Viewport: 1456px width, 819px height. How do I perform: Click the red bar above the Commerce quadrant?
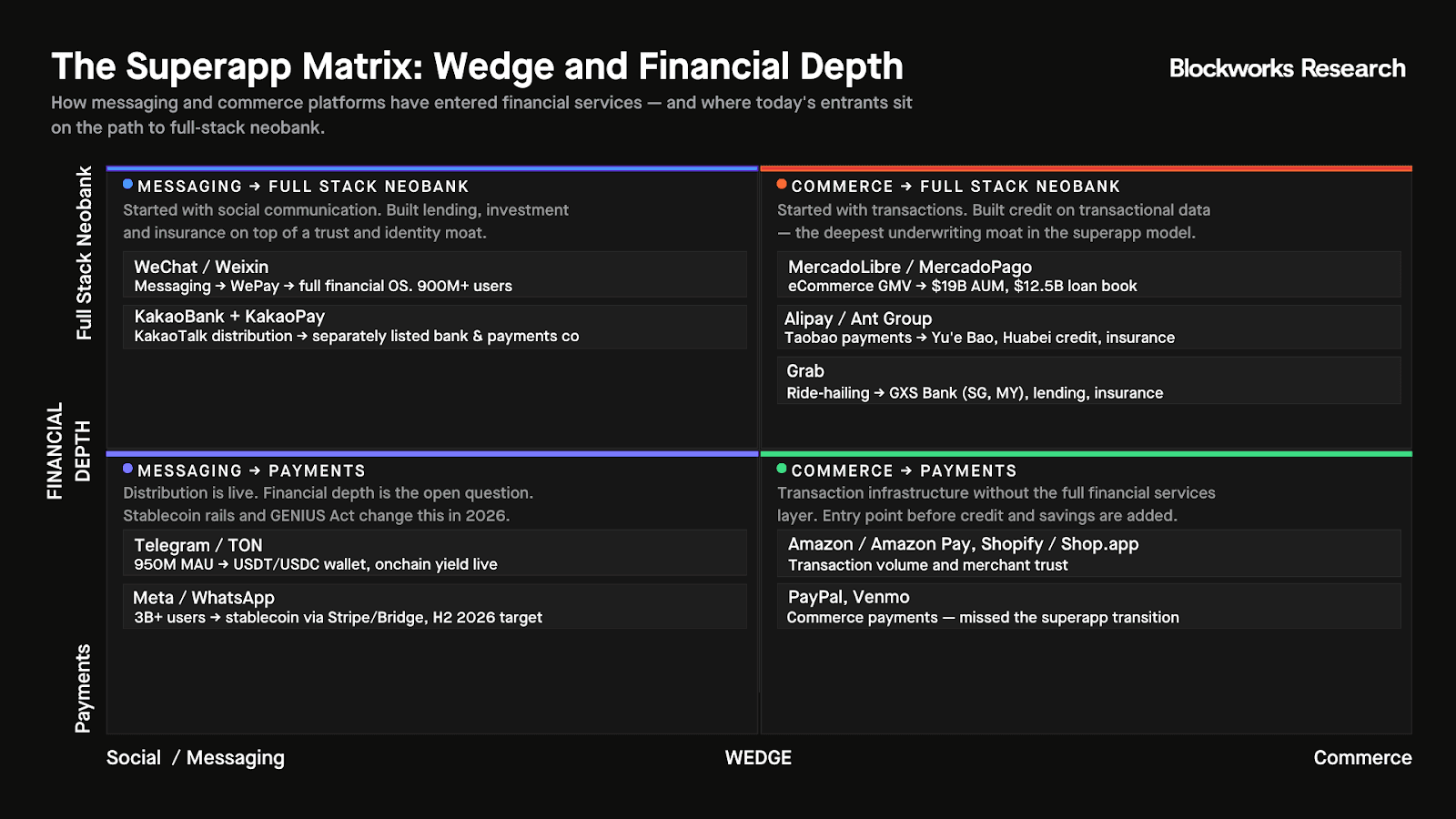point(1086,168)
